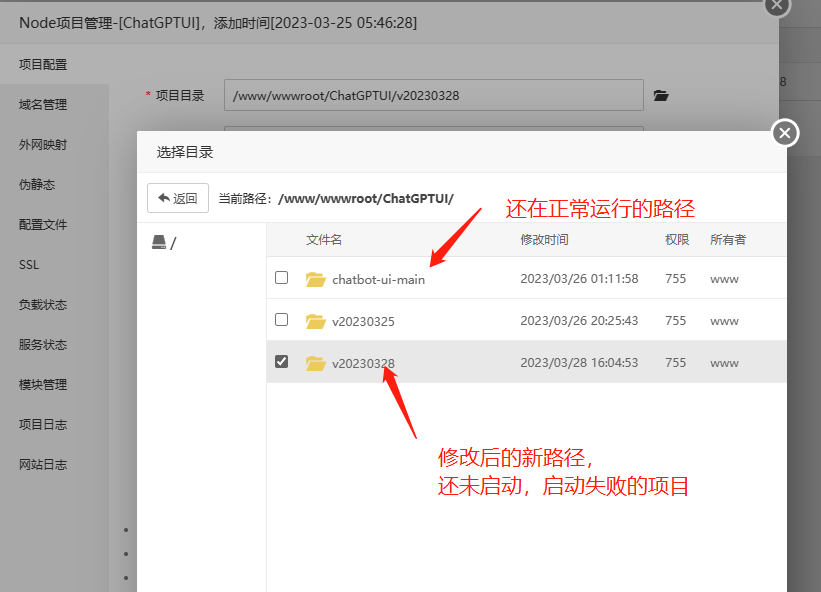Open the 项目配置 tab
The image size is (821, 592).
coord(43,64)
